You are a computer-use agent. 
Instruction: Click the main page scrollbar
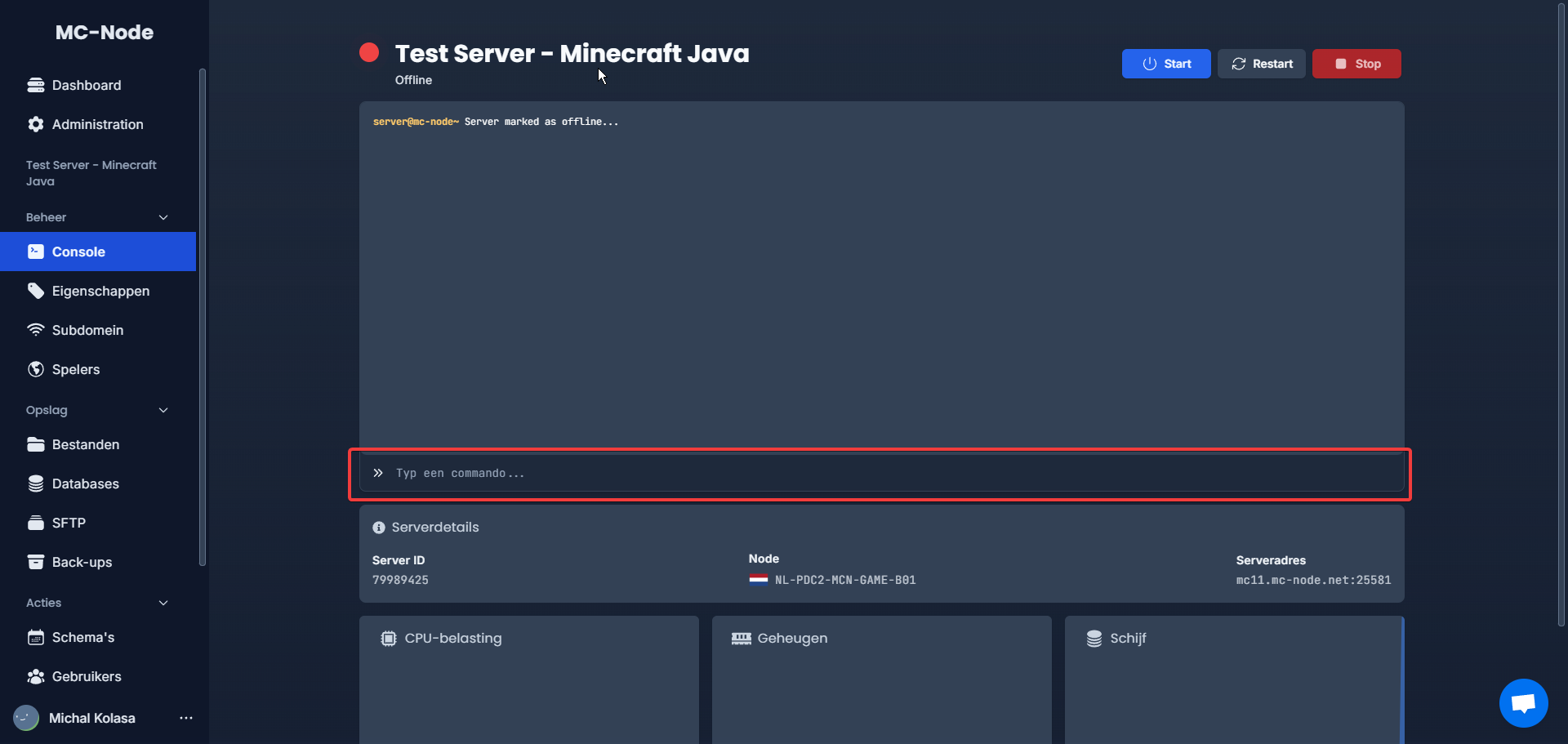click(1561, 314)
